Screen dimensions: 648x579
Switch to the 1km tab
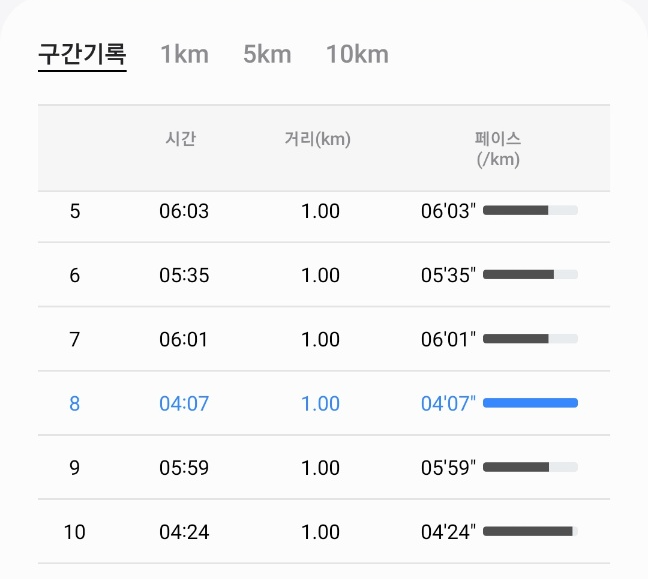click(184, 54)
